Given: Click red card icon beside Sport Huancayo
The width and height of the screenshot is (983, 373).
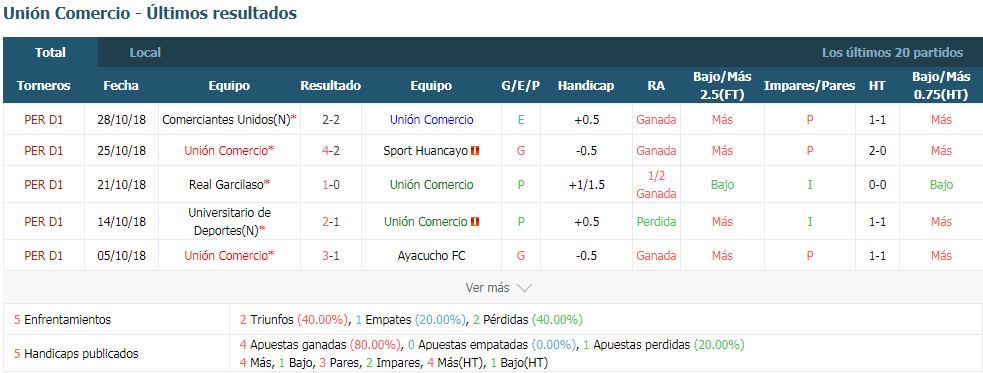Looking at the screenshot, I should [x=475, y=150].
